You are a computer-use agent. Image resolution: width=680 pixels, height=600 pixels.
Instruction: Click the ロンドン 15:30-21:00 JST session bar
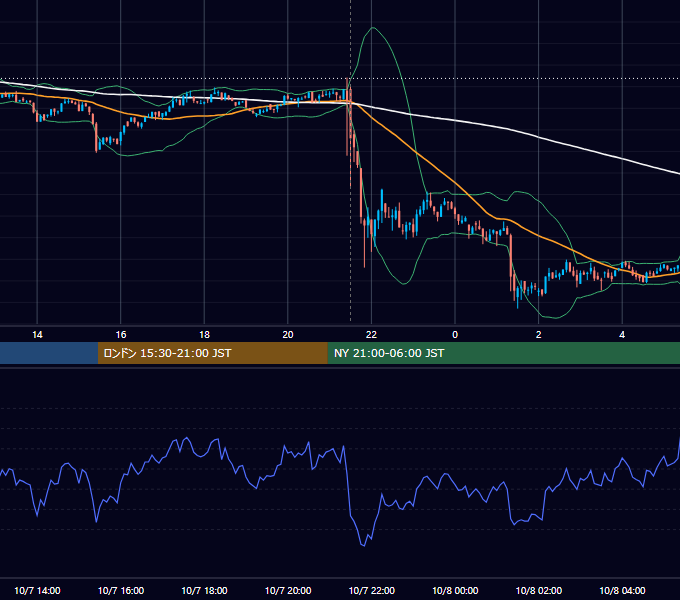click(212, 353)
